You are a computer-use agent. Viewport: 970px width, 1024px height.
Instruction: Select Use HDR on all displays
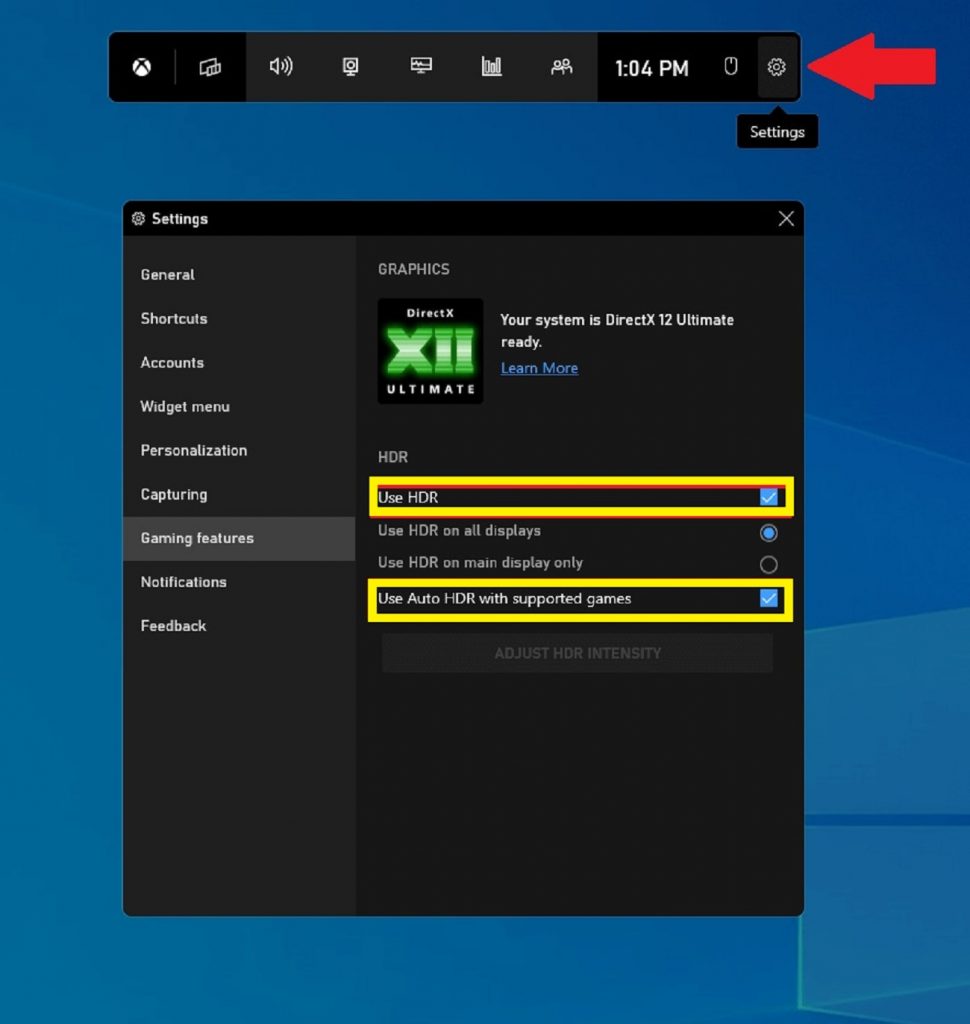(x=768, y=532)
